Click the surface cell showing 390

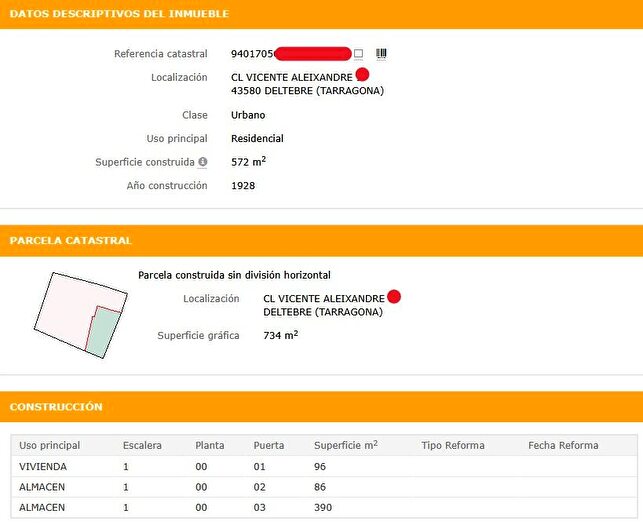[x=323, y=508]
